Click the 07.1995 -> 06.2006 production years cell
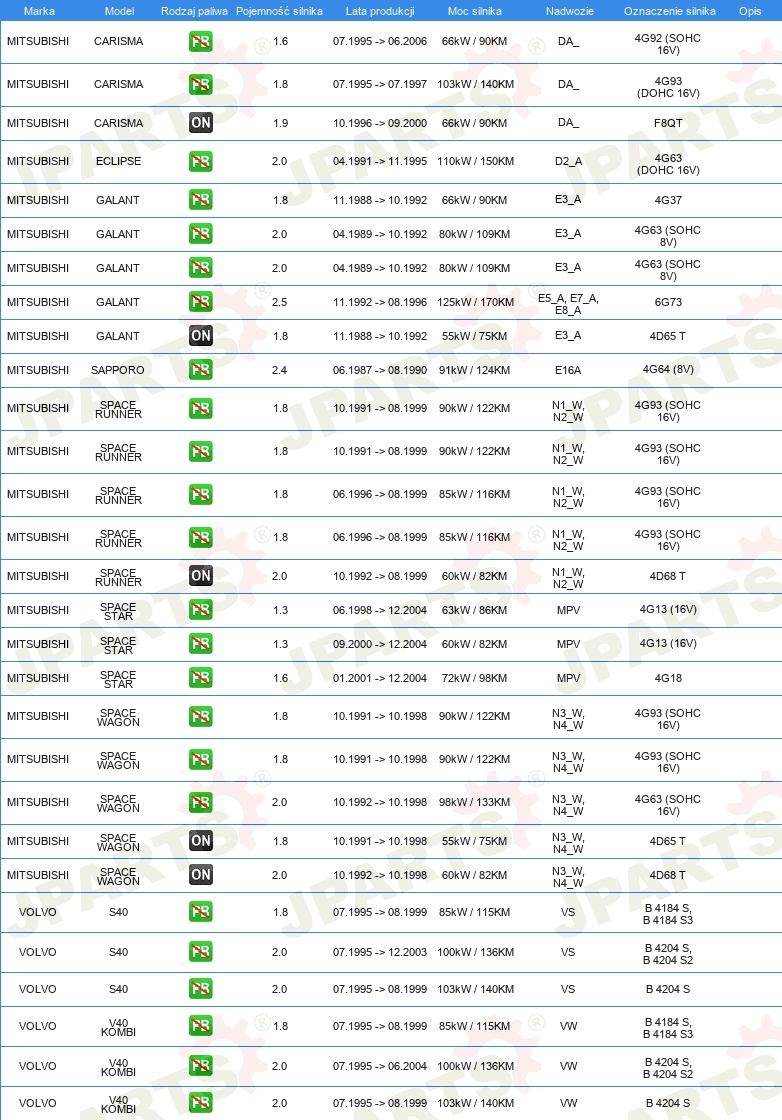This screenshot has width=782, height=1120. click(380, 41)
